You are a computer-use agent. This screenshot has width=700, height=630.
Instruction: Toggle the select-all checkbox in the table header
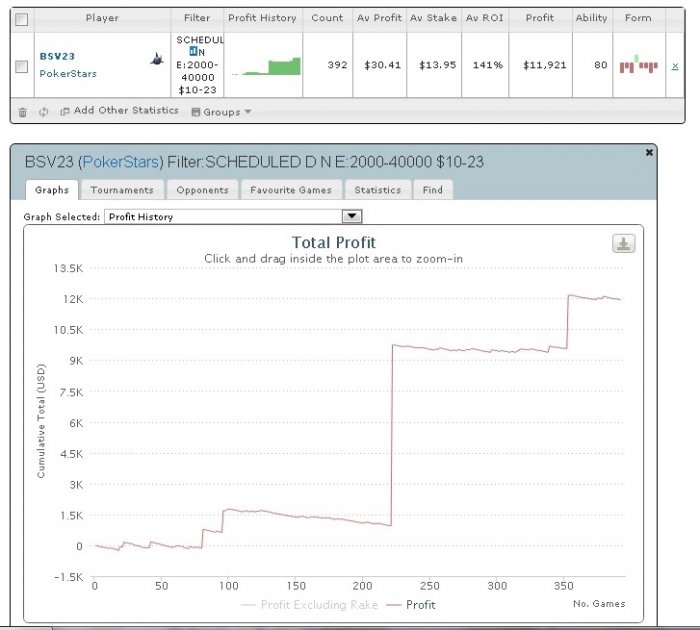[x=21, y=19]
